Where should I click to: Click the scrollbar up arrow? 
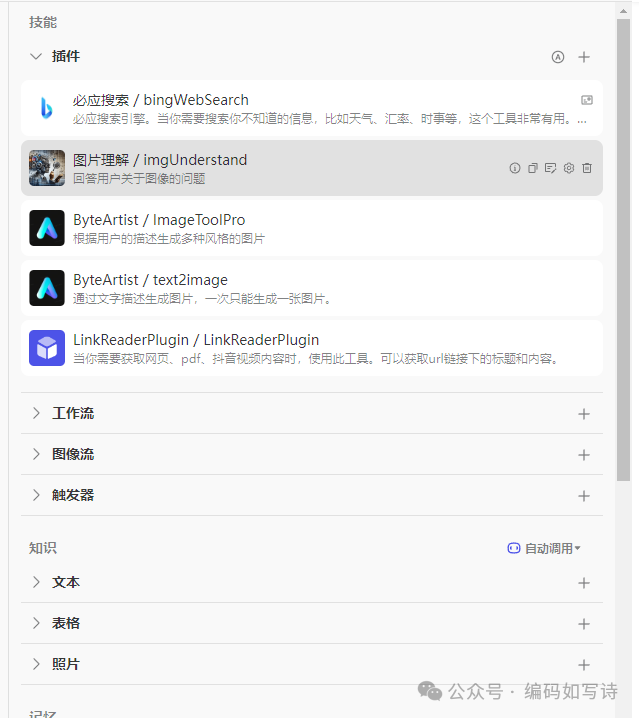[x=623, y=11]
